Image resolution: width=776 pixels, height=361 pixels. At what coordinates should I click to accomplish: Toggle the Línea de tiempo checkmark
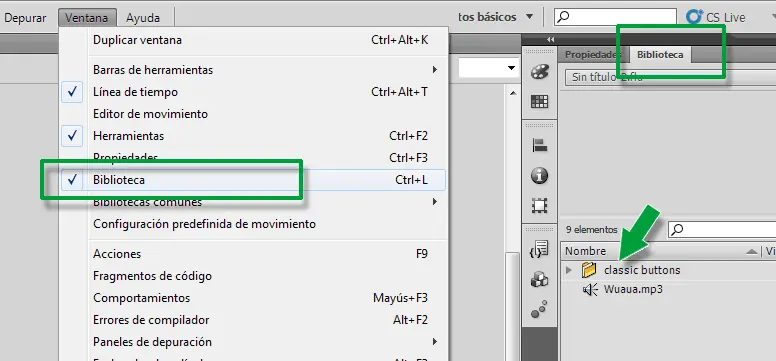[72, 92]
